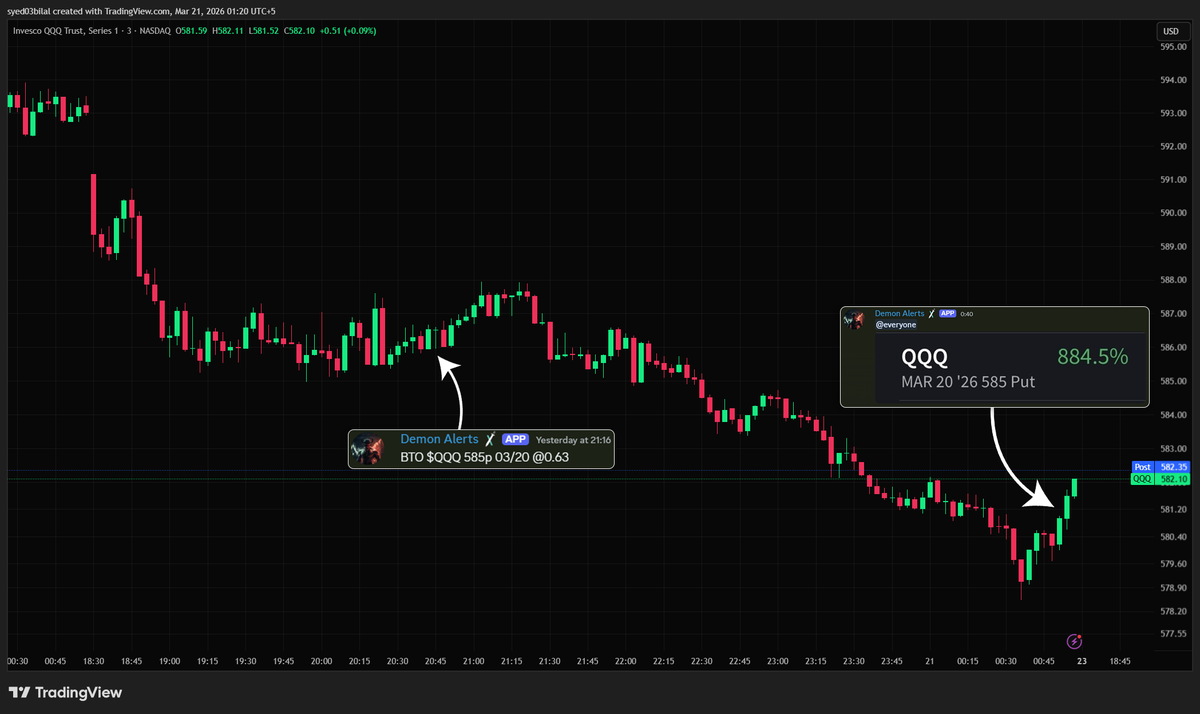Click the 'BTO $QQQ 585p 03/20 @0.63' message text
The image size is (1200, 714).
pos(484,457)
